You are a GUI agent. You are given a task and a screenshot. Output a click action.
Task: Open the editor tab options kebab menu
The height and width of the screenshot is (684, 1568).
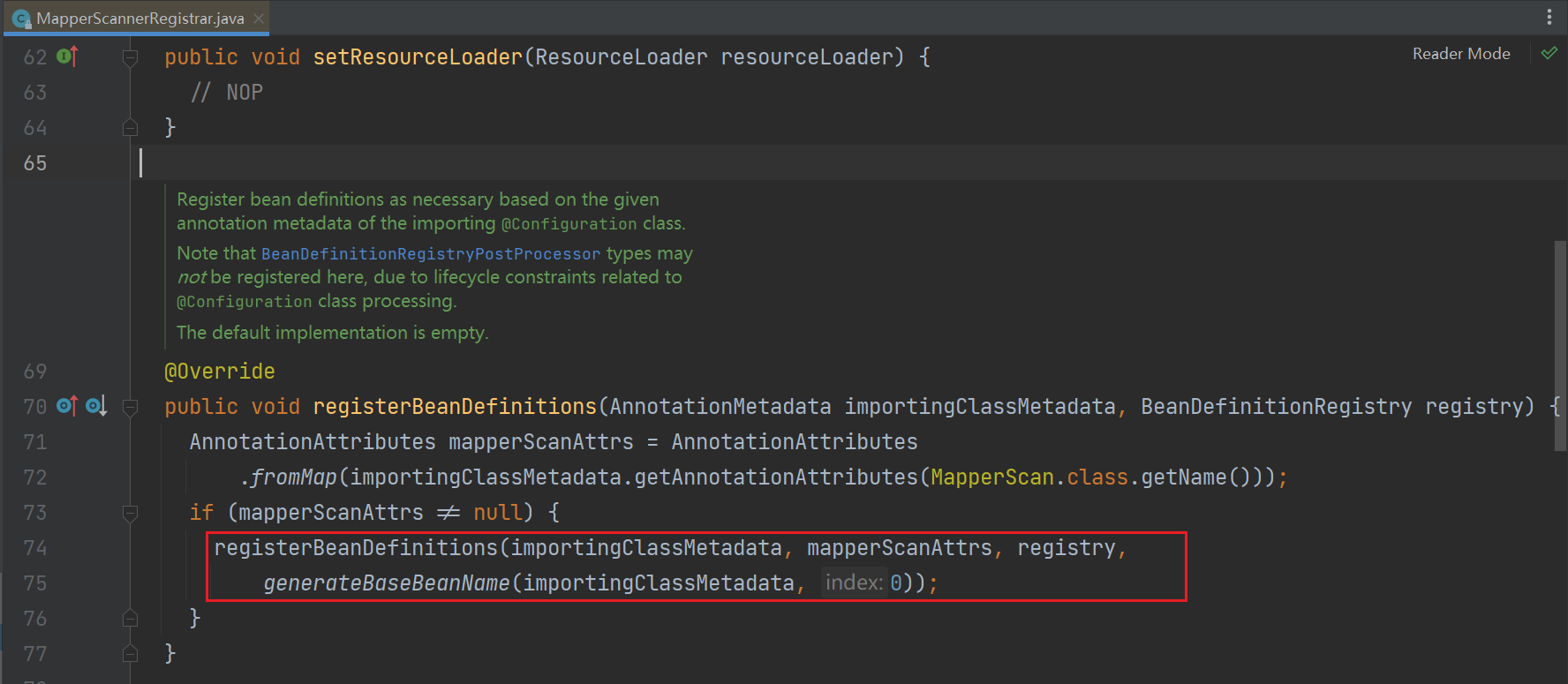[1549, 17]
